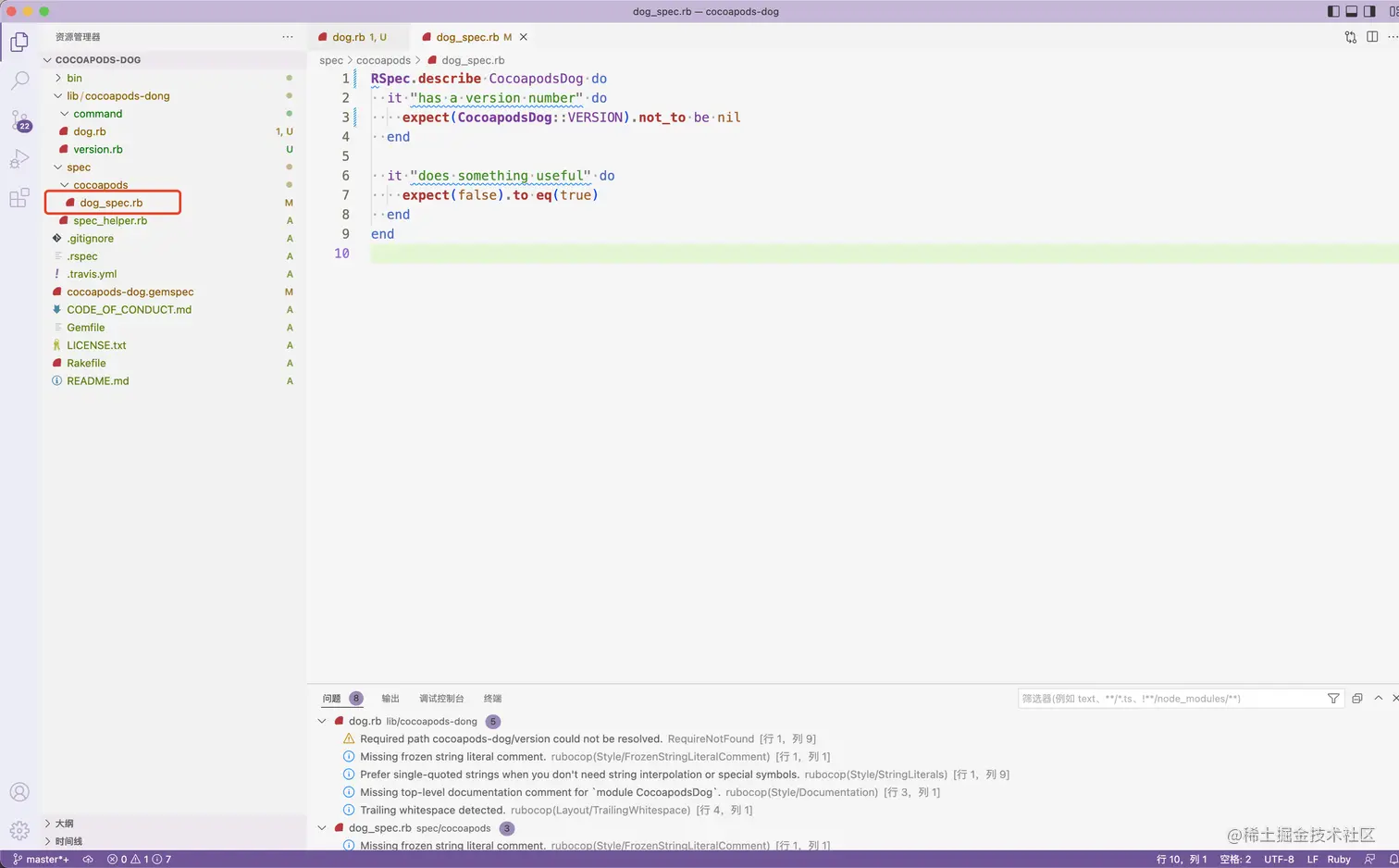1399x868 pixels.
Task: Open CODE_OF_CONDUCT.md file
Action: point(130,310)
